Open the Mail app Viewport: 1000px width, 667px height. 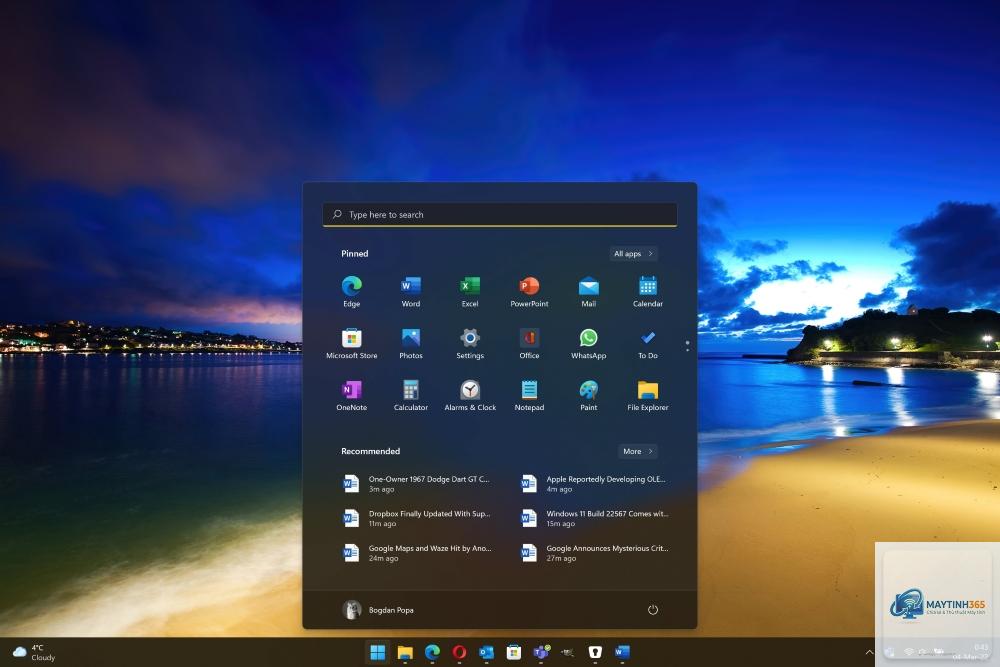[589, 291]
